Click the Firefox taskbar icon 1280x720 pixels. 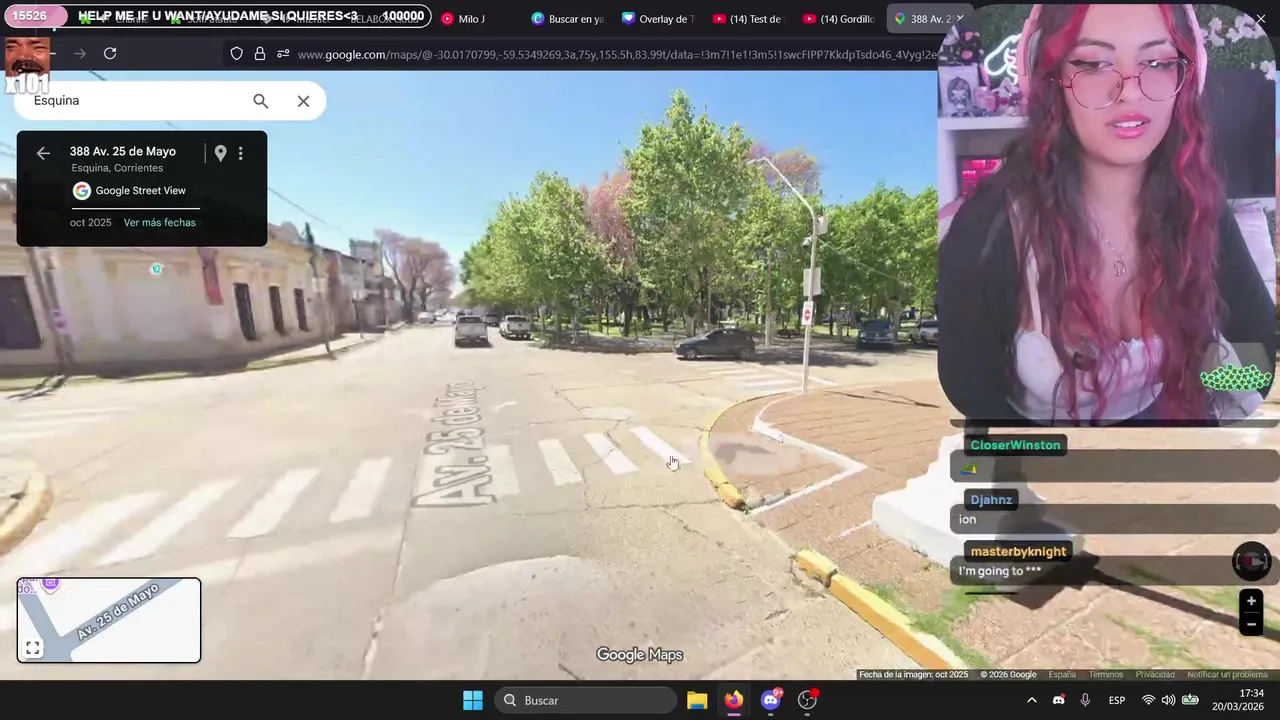(x=734, y=700)
